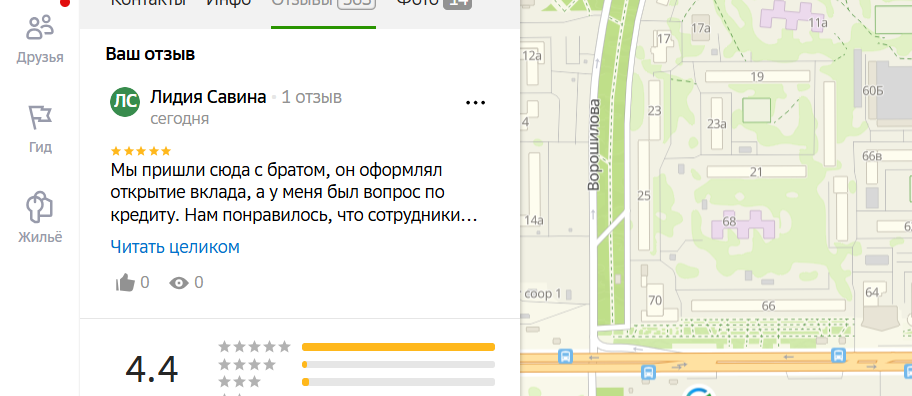Select building 17а on the map
Viewport: 912px width, 396px height.
pyautogui.click(x=701, y=27)
